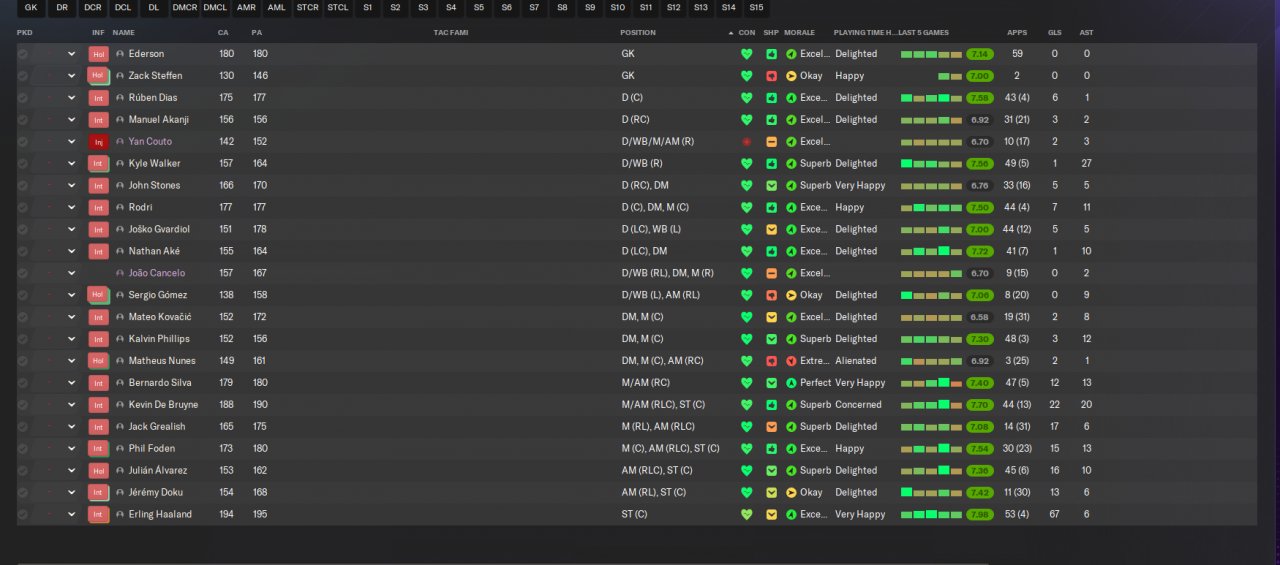Click Ederson's last 5 games form bars
Image resolution: width=1280 pixels, height=565 pixels.
click(930, 54)
